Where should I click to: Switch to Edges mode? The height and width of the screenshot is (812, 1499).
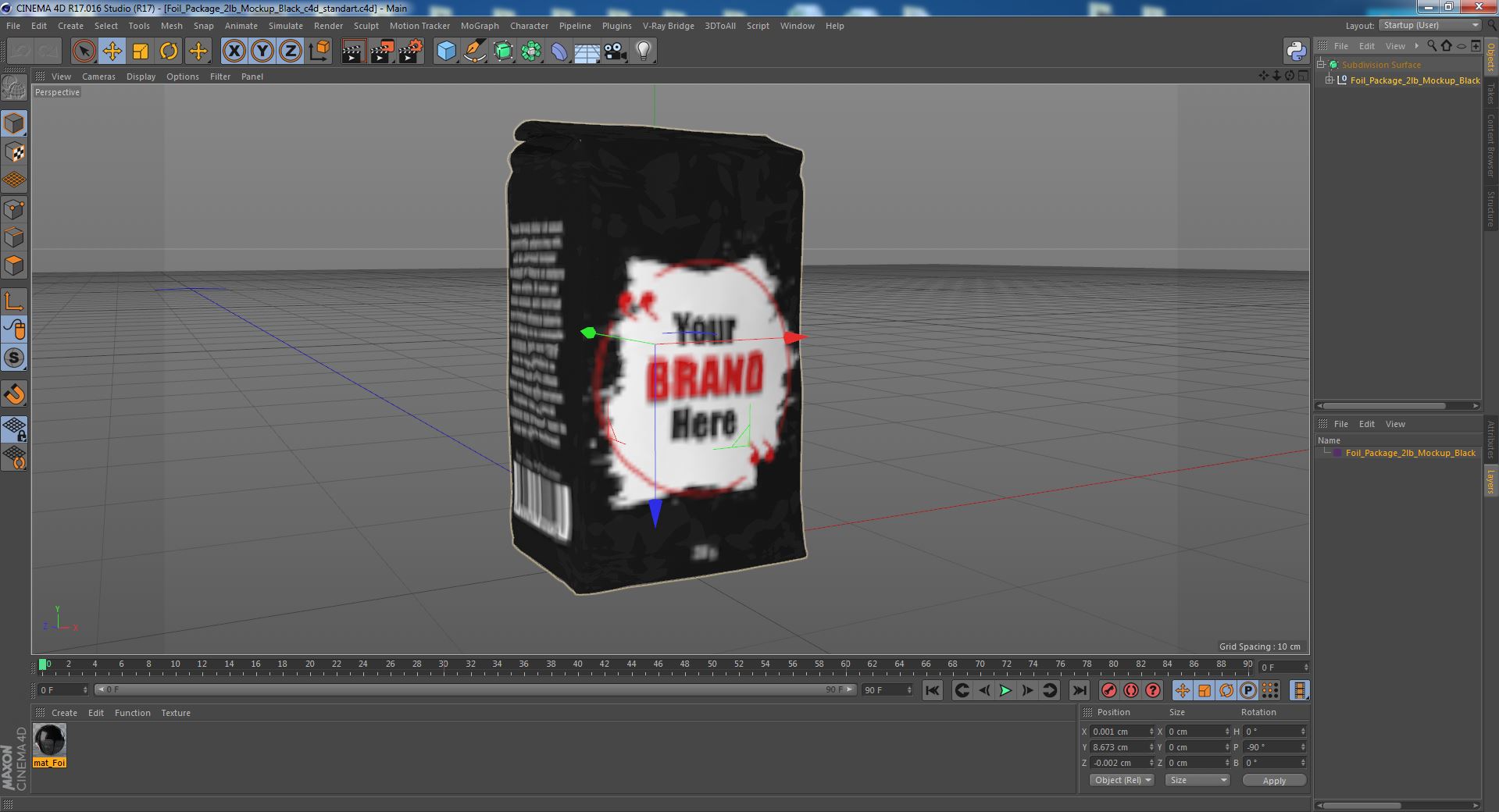coord(14,237)
